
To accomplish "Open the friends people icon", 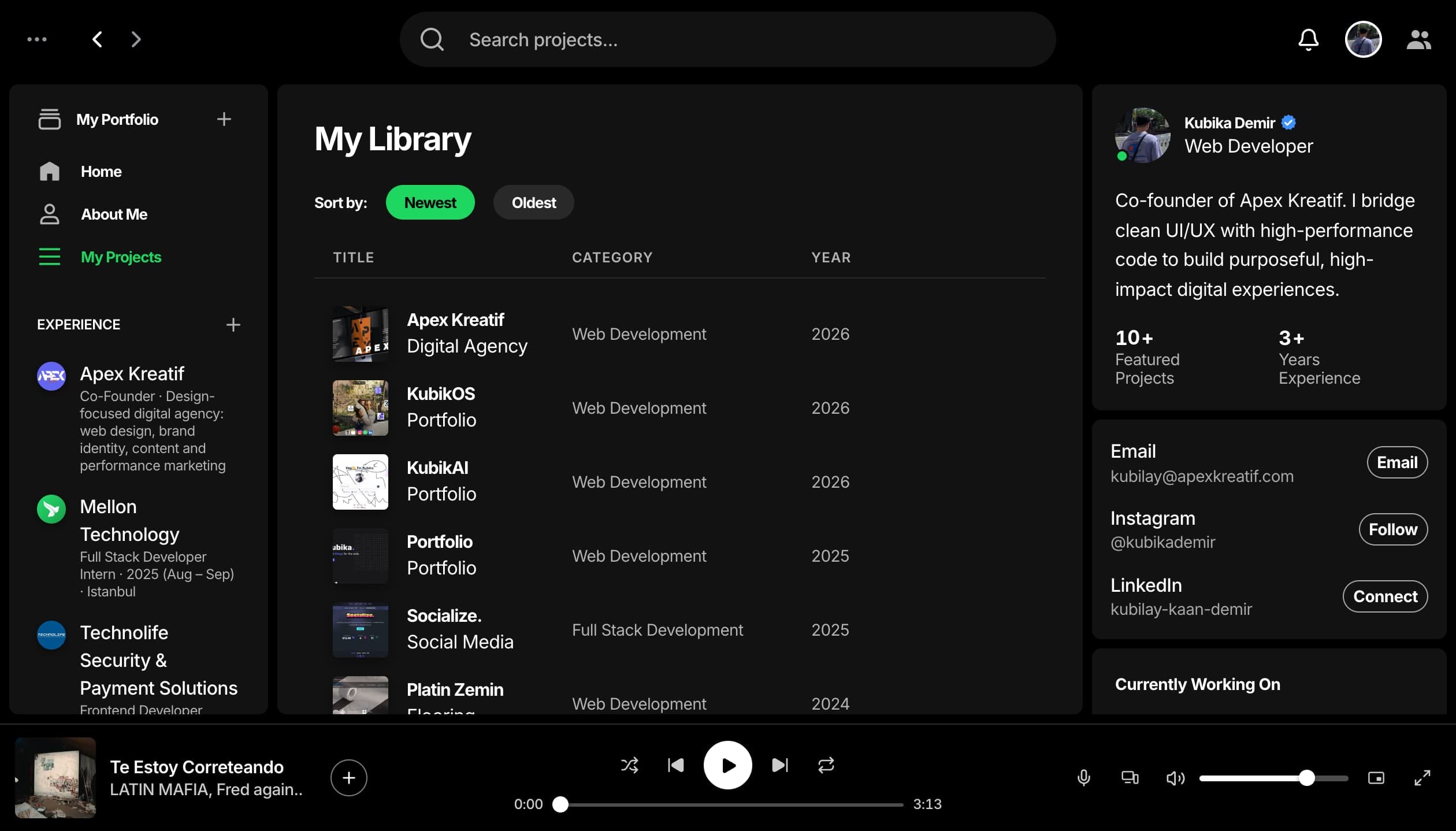I will pyautogui.click(x=1418, y=39).
